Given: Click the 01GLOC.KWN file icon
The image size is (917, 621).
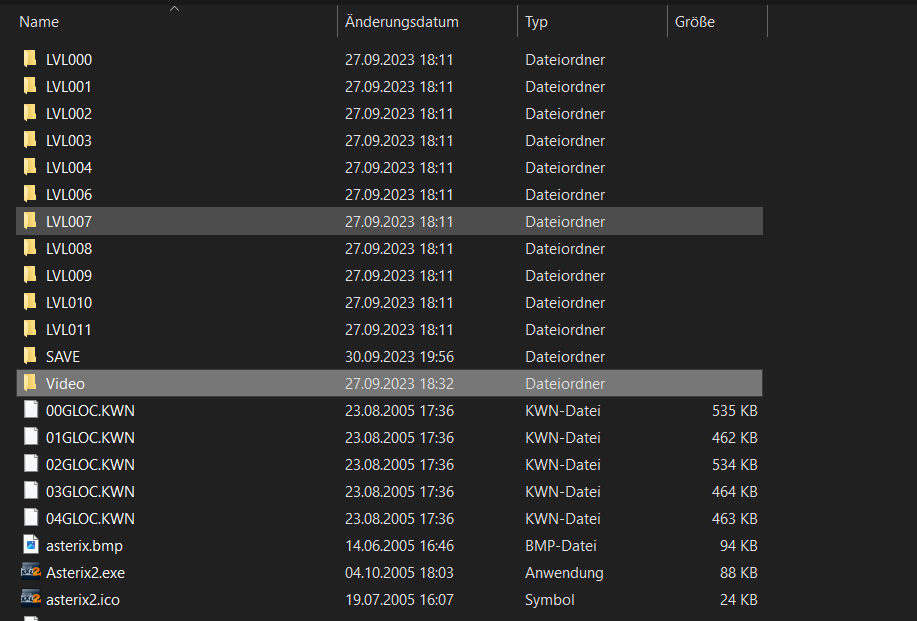Looking at the screenshot, I should 31,437.
